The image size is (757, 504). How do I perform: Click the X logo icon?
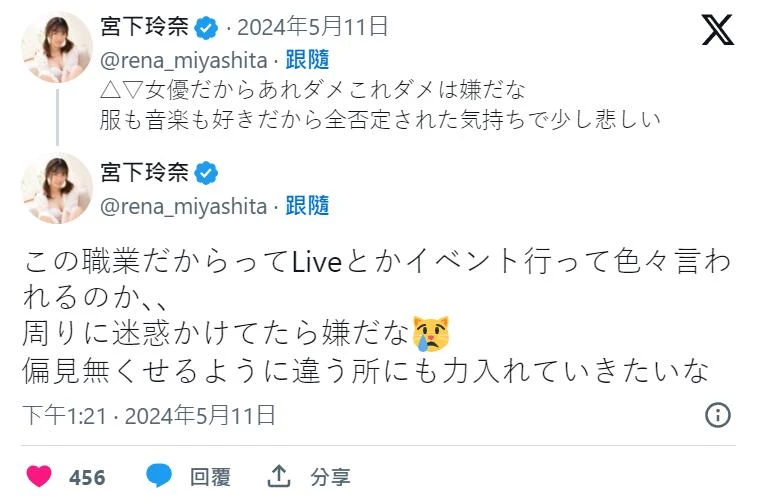[x=718, y=30]
